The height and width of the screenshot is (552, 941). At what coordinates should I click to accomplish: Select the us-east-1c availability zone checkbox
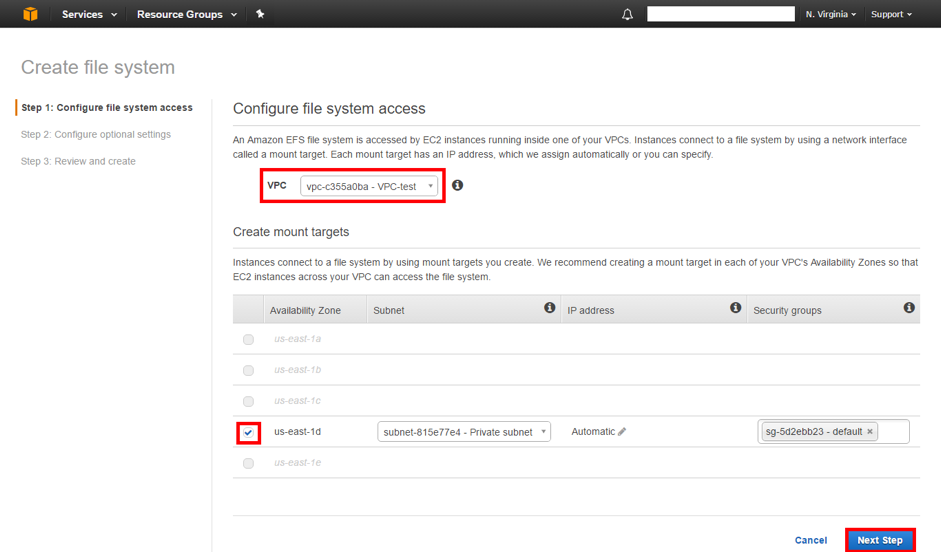tap(248, 401)
